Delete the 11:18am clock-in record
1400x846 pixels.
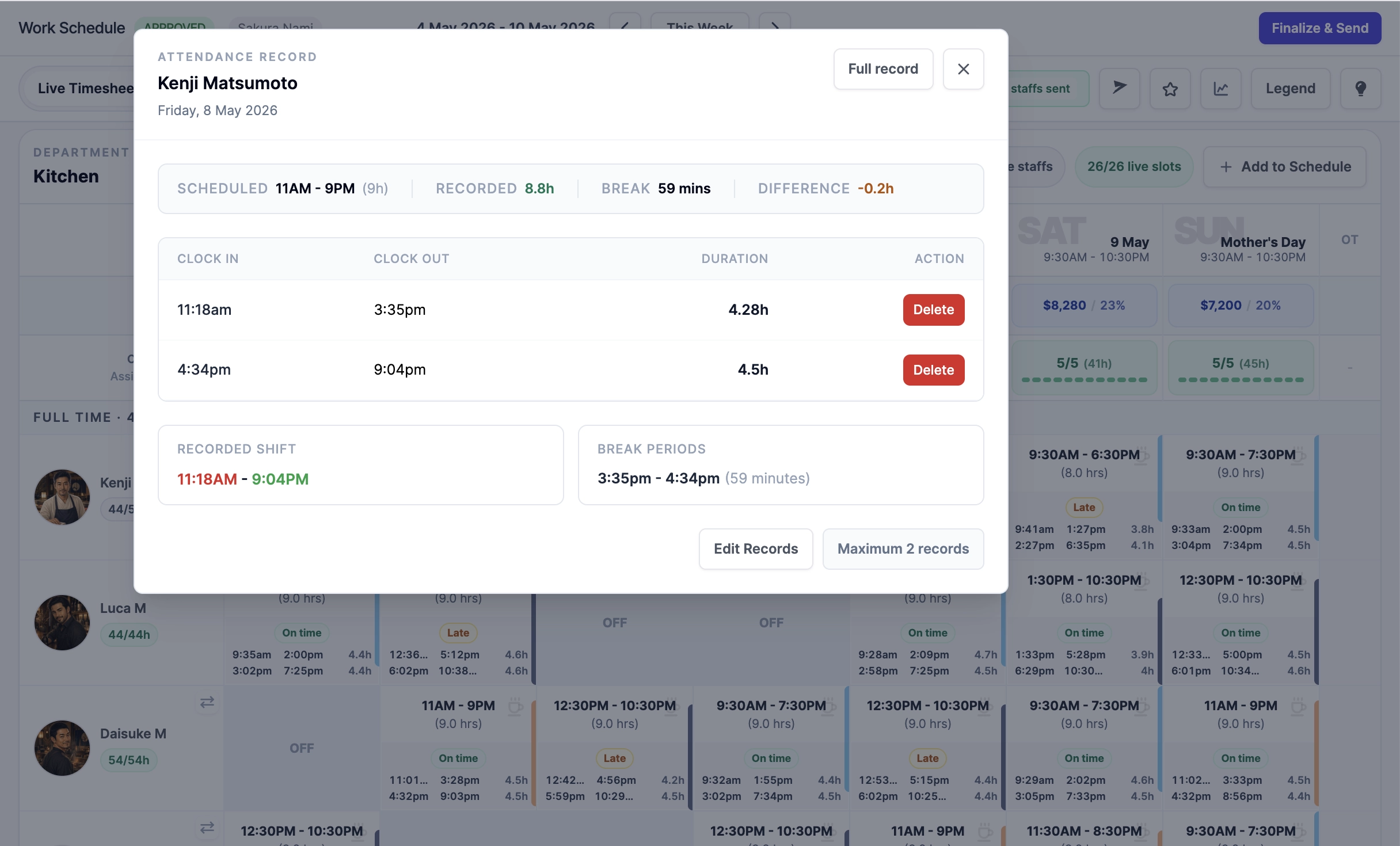coord(933,310)
